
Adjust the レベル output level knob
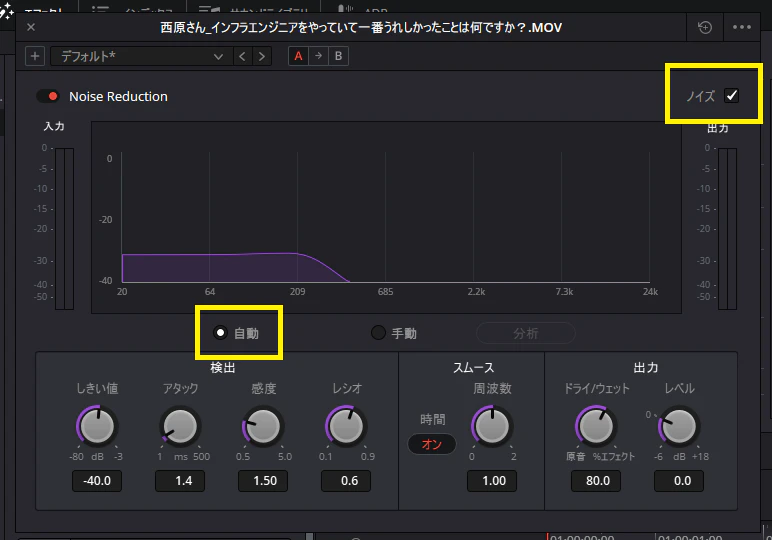point(679,426)
